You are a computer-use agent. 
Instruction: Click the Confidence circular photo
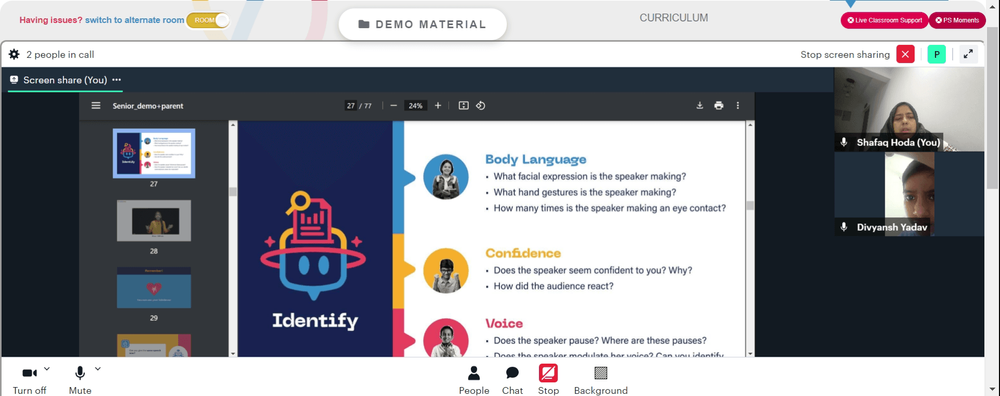[446, 271]
